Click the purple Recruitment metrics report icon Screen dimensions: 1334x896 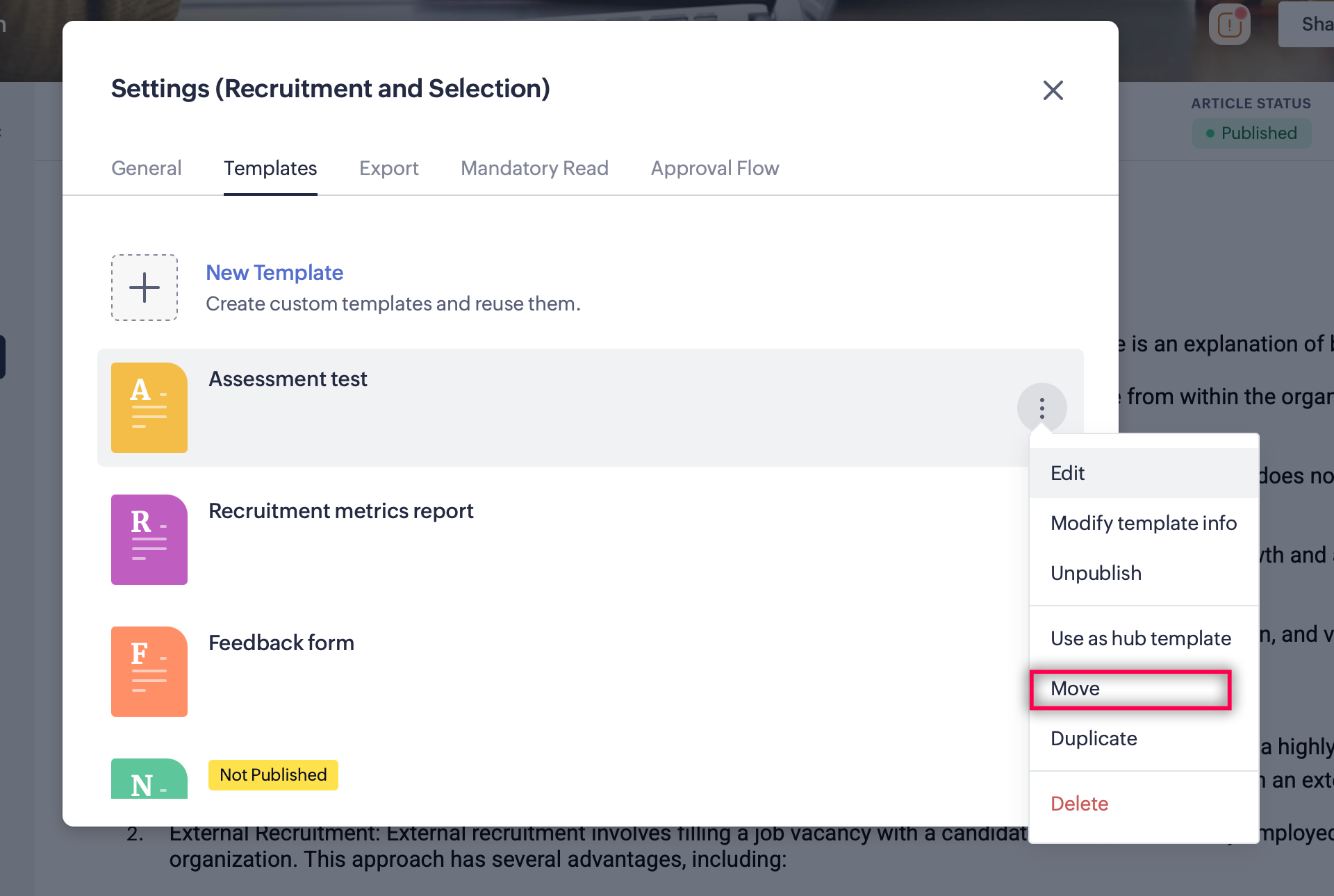point(149,540)
